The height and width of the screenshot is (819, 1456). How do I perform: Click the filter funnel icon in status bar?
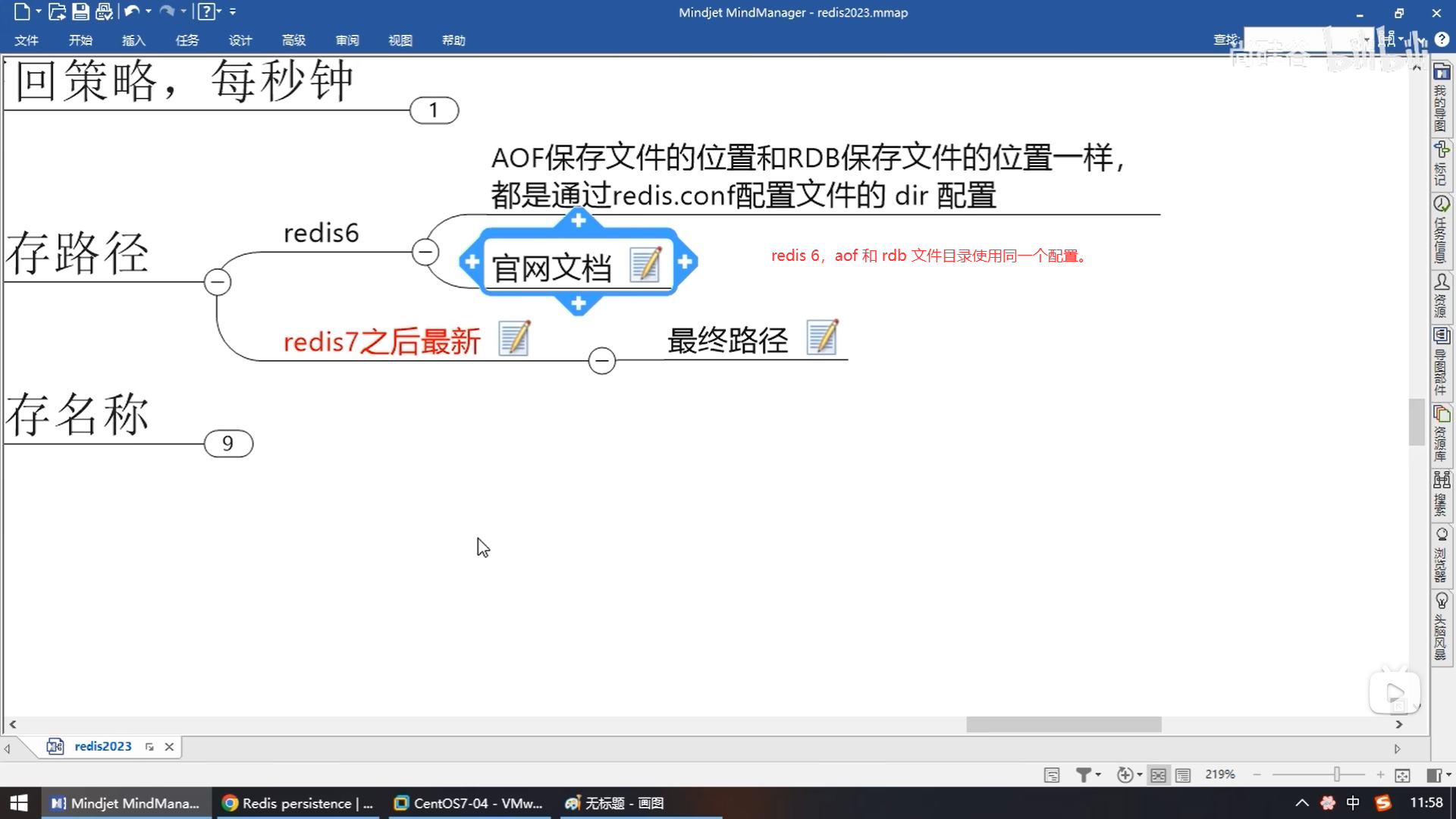tap(1084, 775)
